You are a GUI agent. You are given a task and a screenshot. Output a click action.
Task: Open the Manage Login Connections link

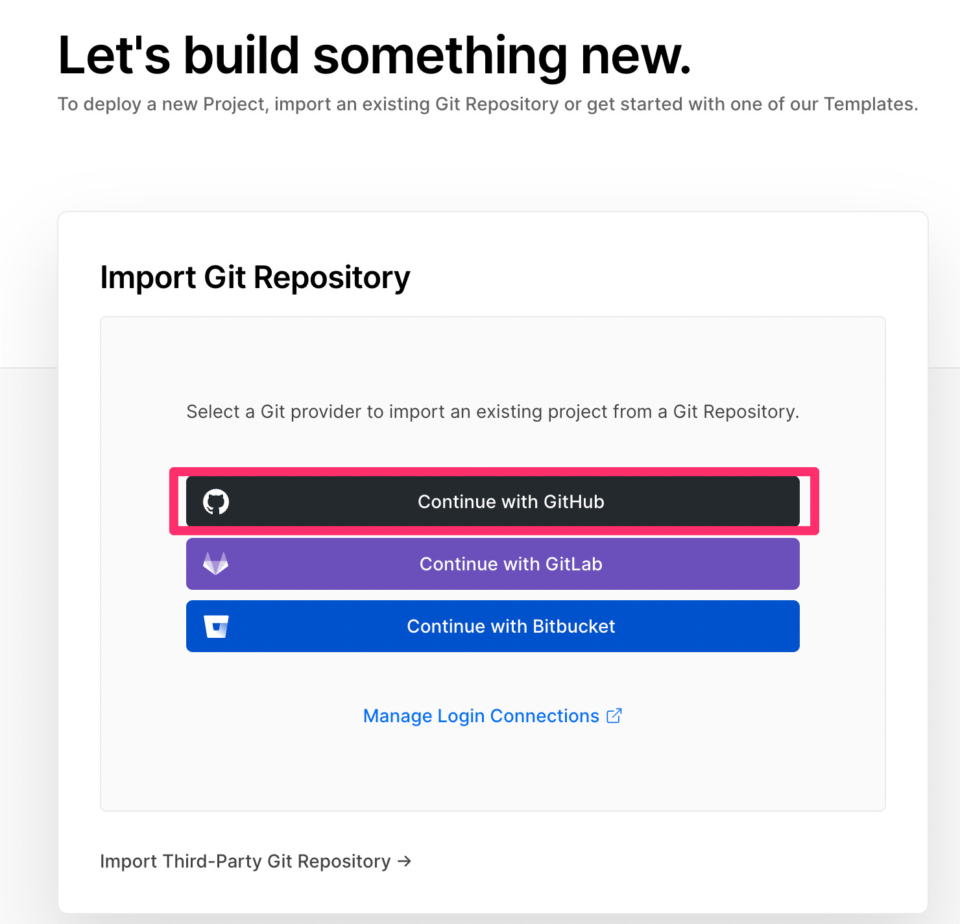(x=481, y=716)
